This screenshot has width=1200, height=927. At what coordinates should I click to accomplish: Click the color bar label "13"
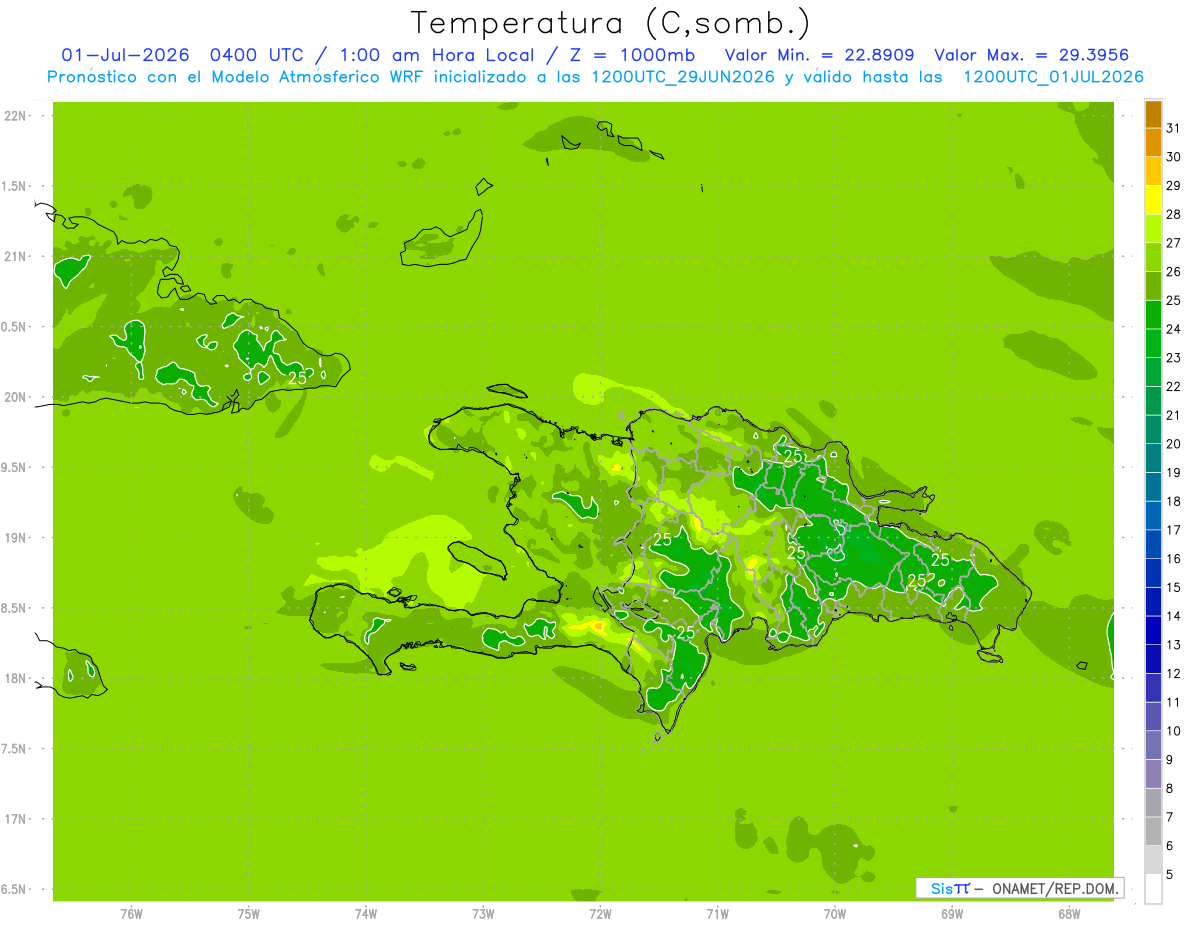1174,645
